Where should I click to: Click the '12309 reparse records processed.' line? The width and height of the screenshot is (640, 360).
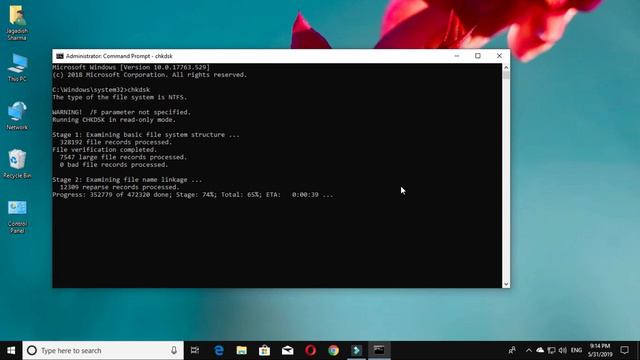120,187
